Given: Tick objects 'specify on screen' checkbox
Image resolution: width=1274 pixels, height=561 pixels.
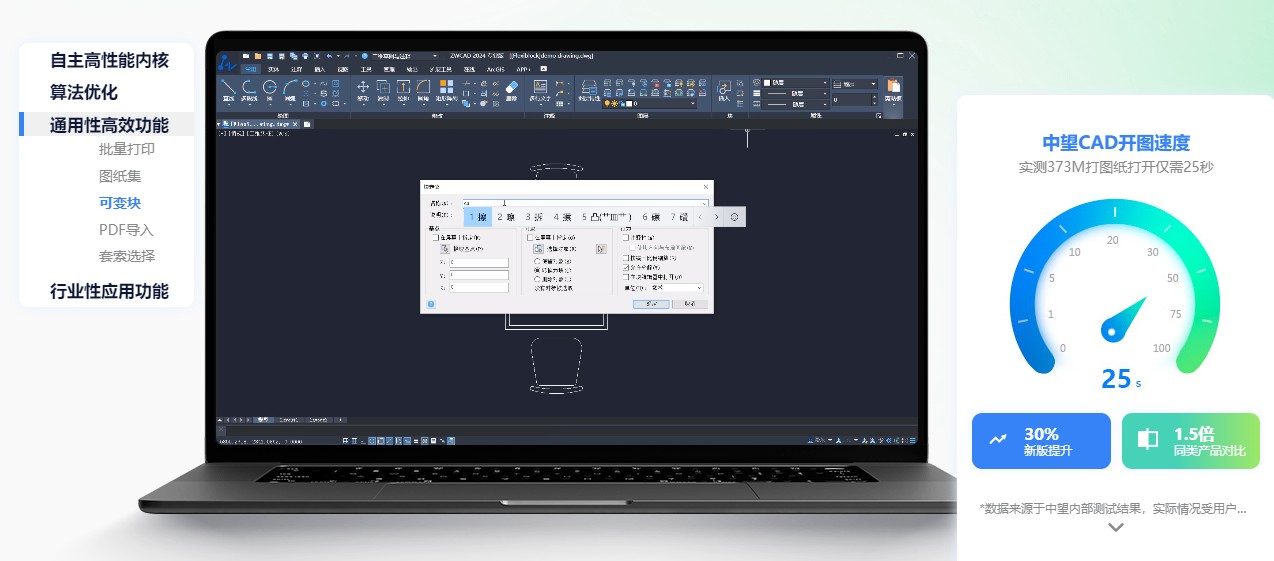Looking at the screenshot, I should 530,238.
